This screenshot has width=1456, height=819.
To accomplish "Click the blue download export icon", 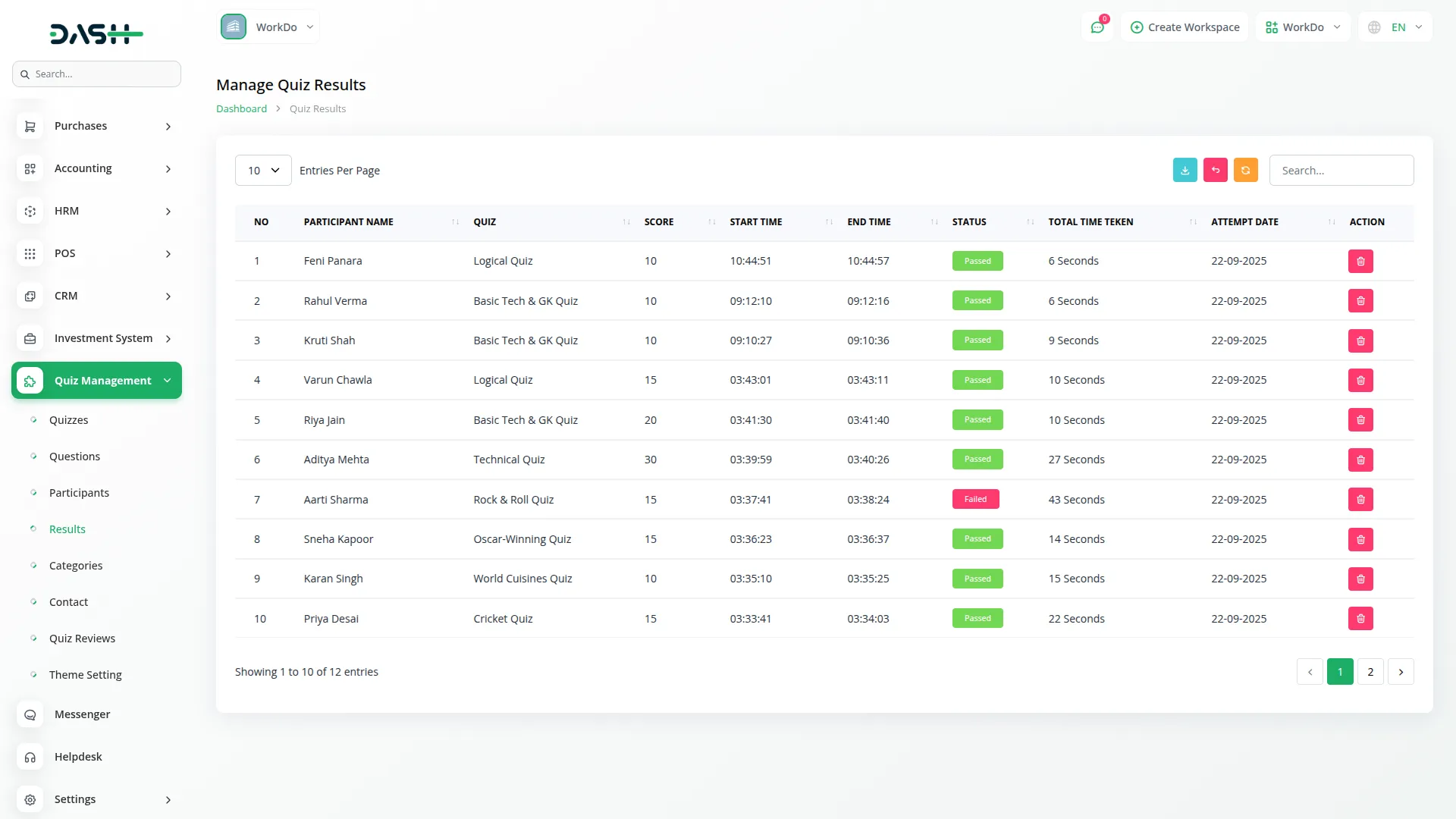I will click(1185, 171).
